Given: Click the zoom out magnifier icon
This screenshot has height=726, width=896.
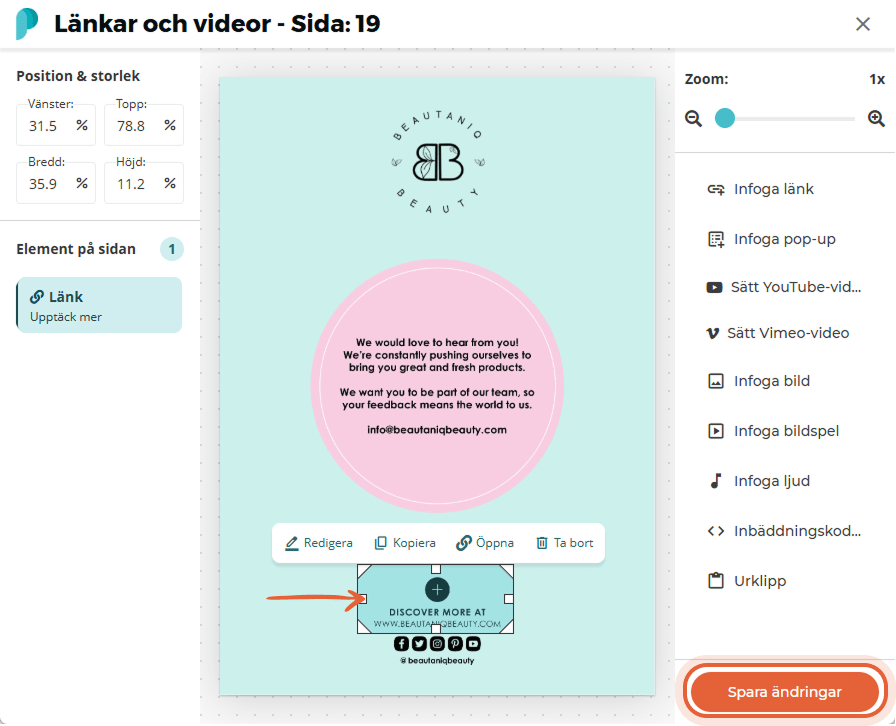Looking at the screenshot, I should (693, 119).
